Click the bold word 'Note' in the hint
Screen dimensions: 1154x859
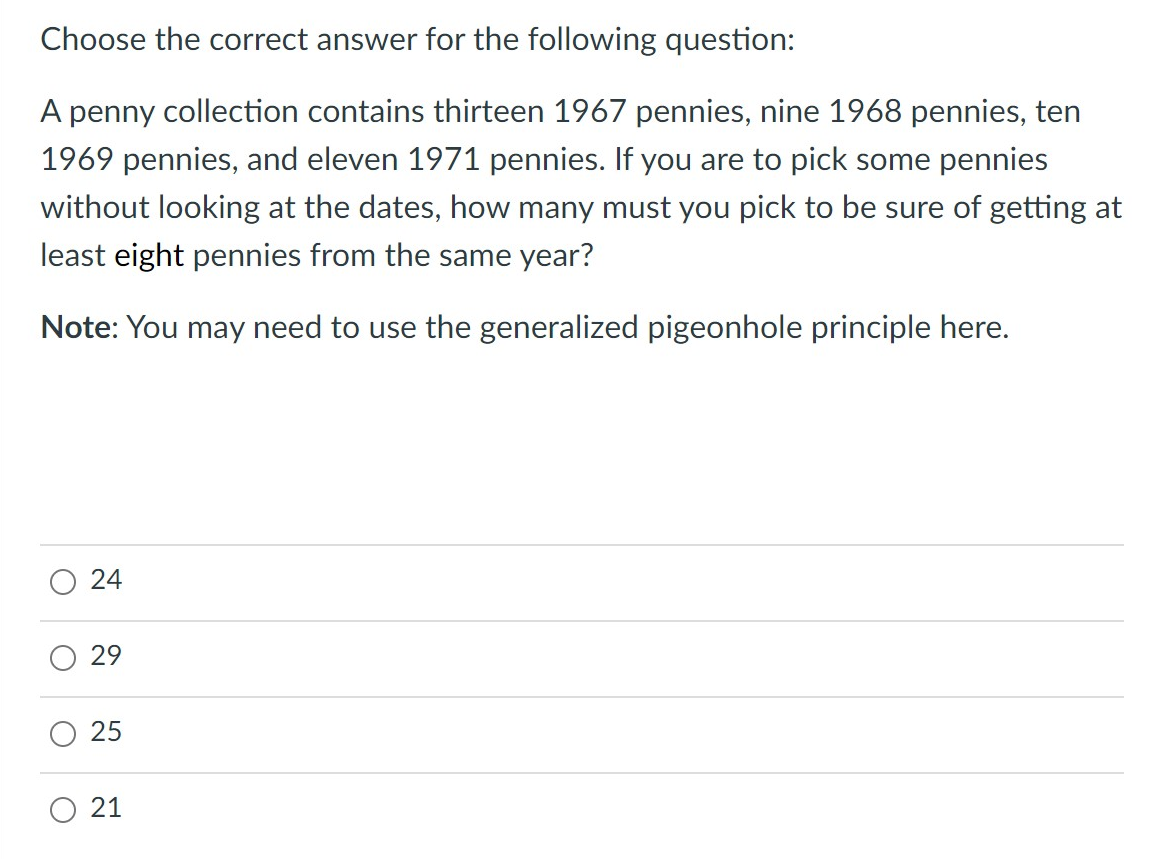point(75,327)
